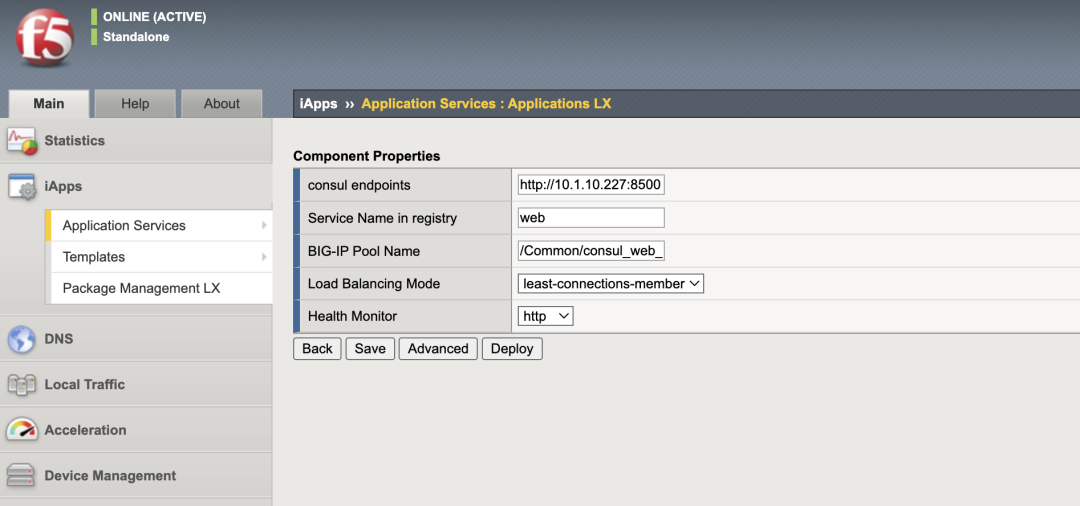
Task: Click the Advanced button
Action: pos(438,348)
